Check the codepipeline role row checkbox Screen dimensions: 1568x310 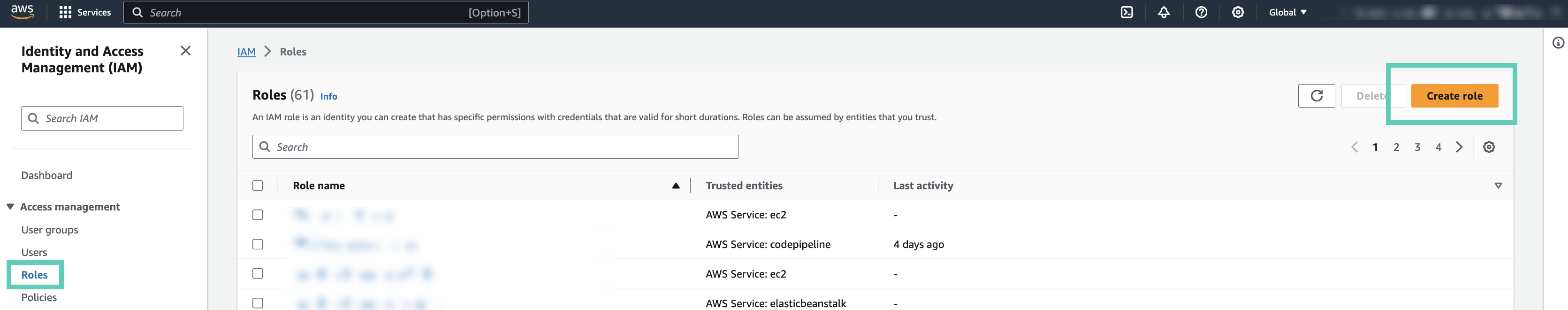[258, 244]
